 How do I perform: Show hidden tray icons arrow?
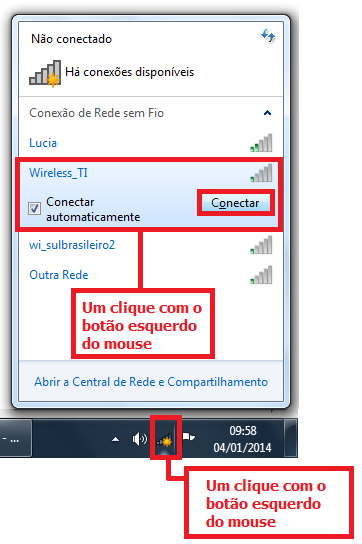(116, 440)
